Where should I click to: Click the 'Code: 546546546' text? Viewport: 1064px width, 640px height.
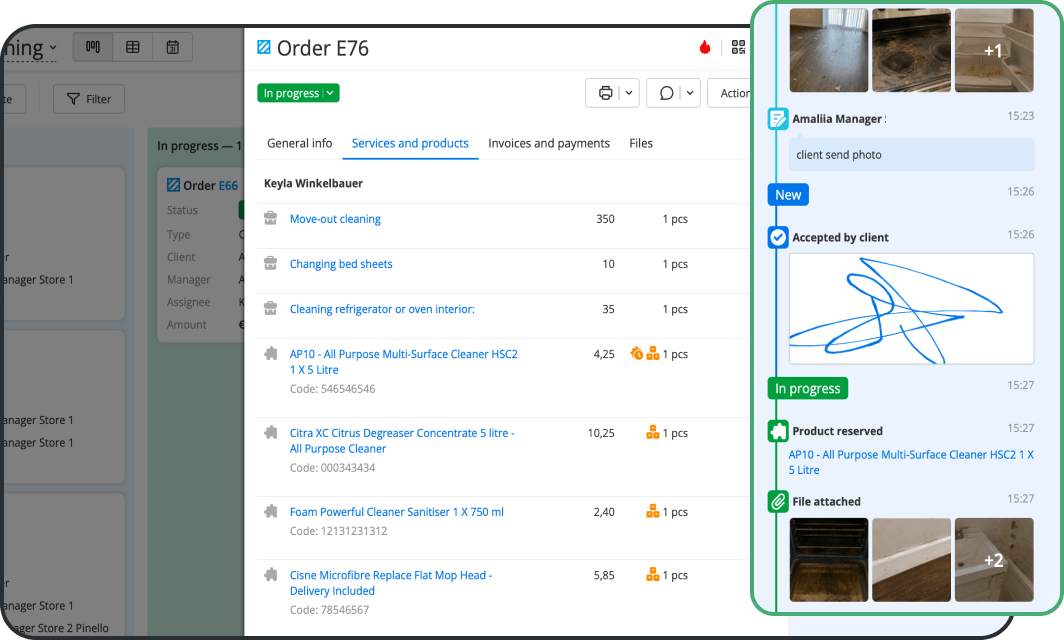[x=332, y=389]
